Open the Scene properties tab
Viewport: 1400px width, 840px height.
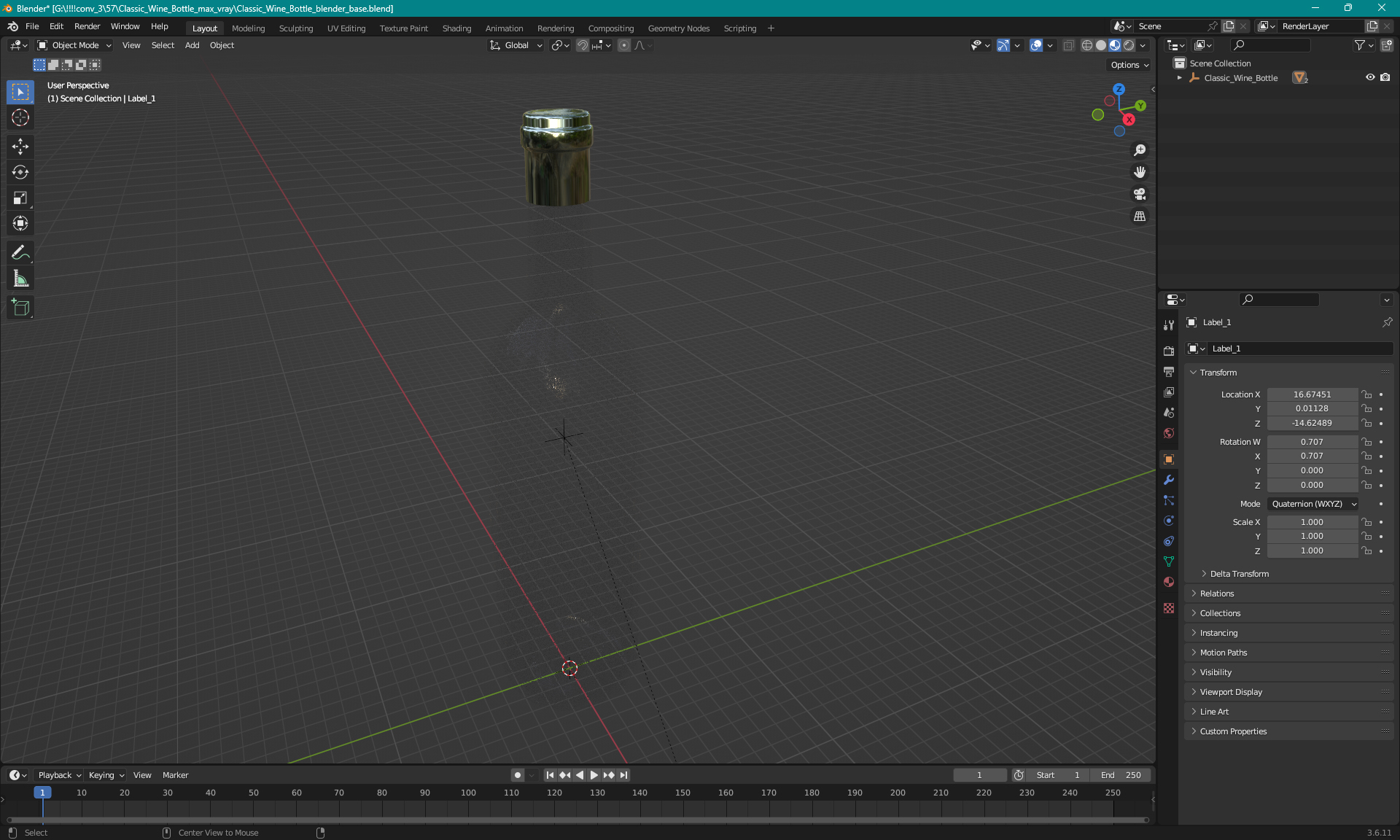pyautogui.click(x=1169, y=412)
